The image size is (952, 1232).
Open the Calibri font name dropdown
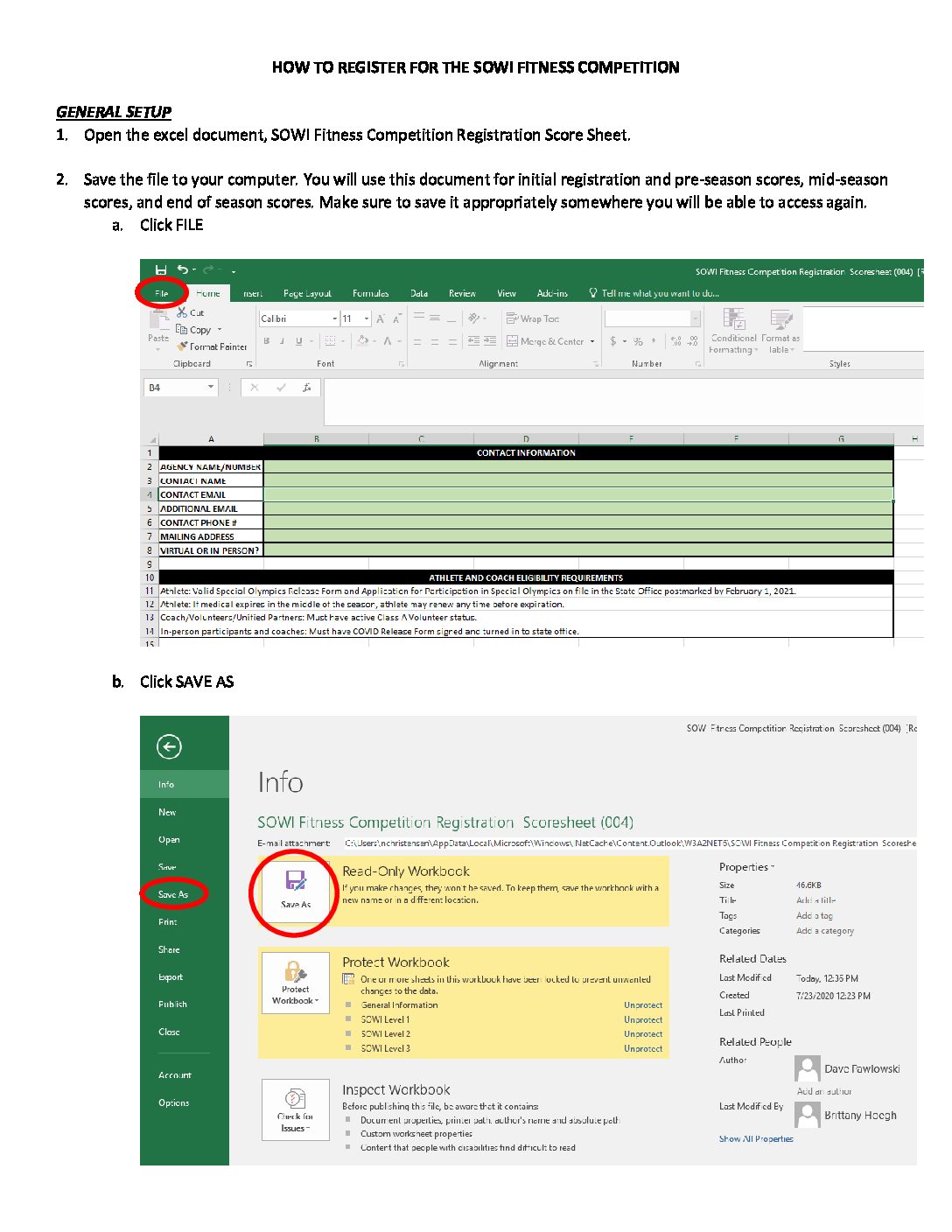[x=335, y=318]
